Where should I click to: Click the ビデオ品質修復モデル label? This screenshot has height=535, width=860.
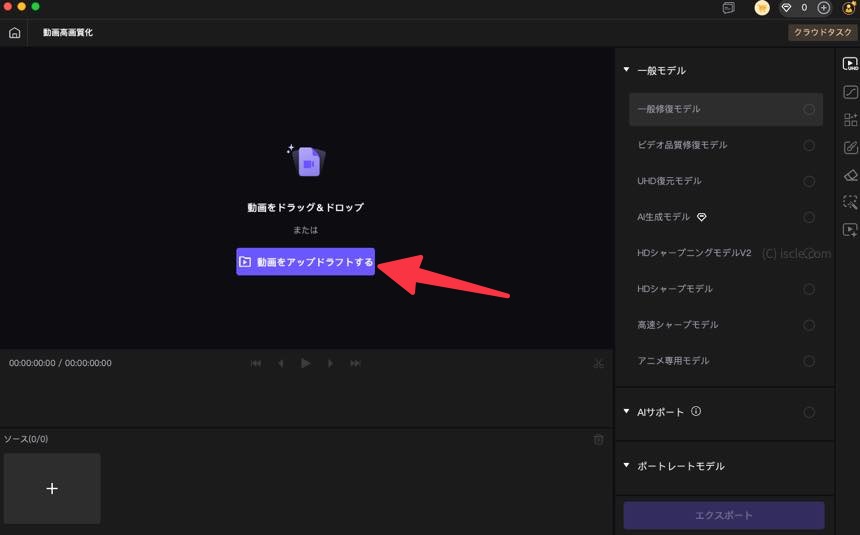pos(682,145)
